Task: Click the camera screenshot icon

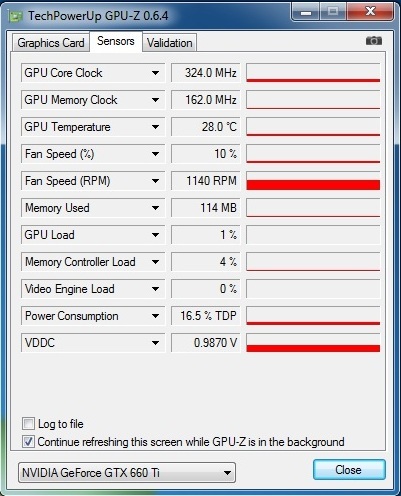Action: [x=374, y=41]
